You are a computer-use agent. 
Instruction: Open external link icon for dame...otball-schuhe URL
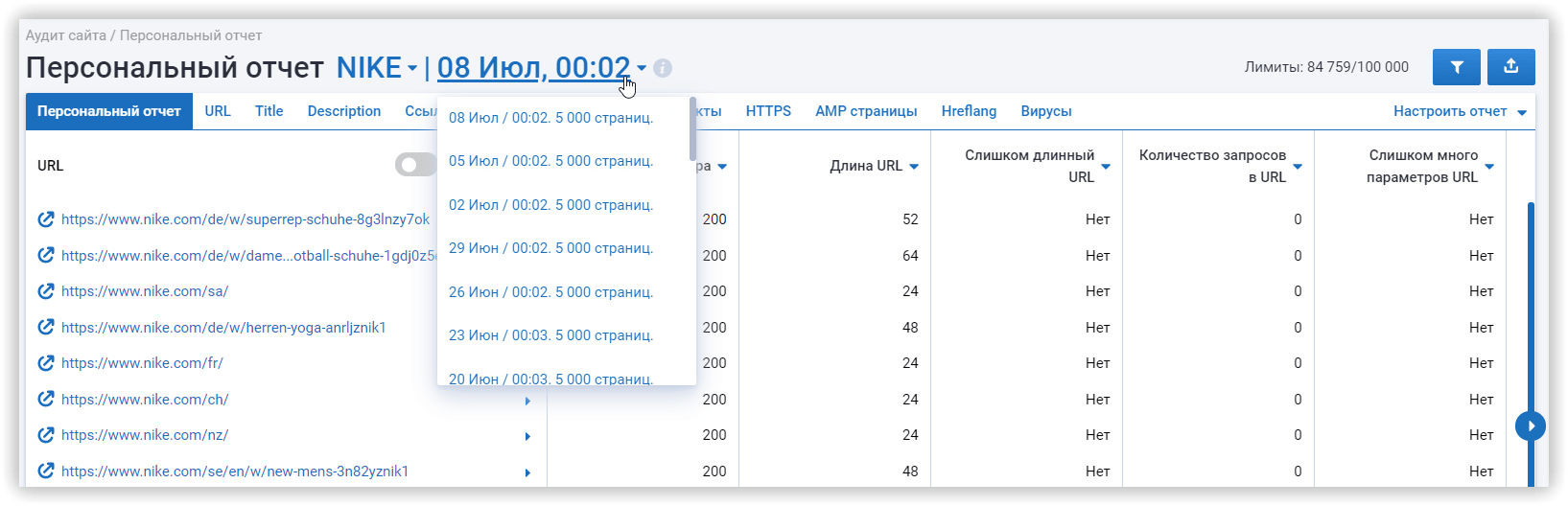click(x=45, y=255)
